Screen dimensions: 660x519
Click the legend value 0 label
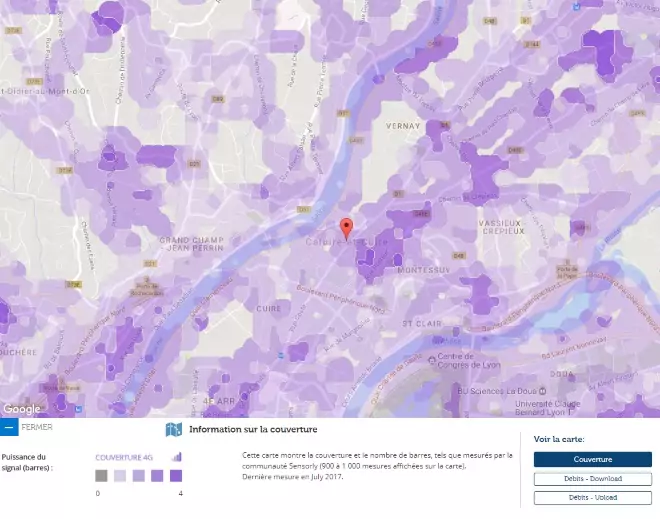[x=98, y=493]
